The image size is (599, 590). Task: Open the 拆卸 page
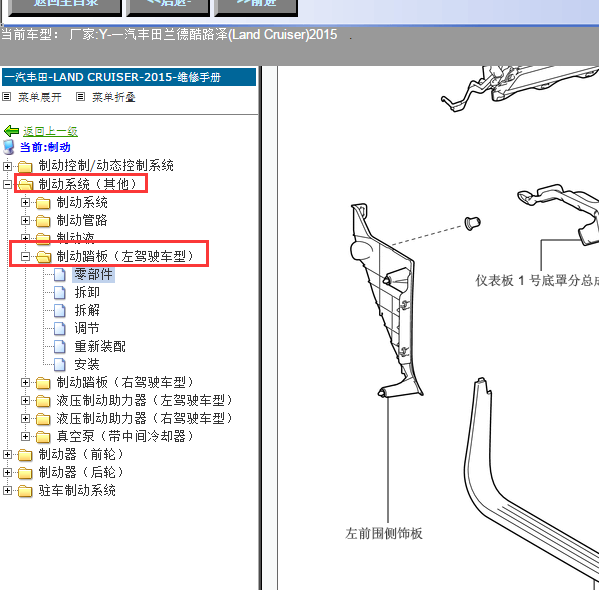pyautogui.click(x=87, y=292)
